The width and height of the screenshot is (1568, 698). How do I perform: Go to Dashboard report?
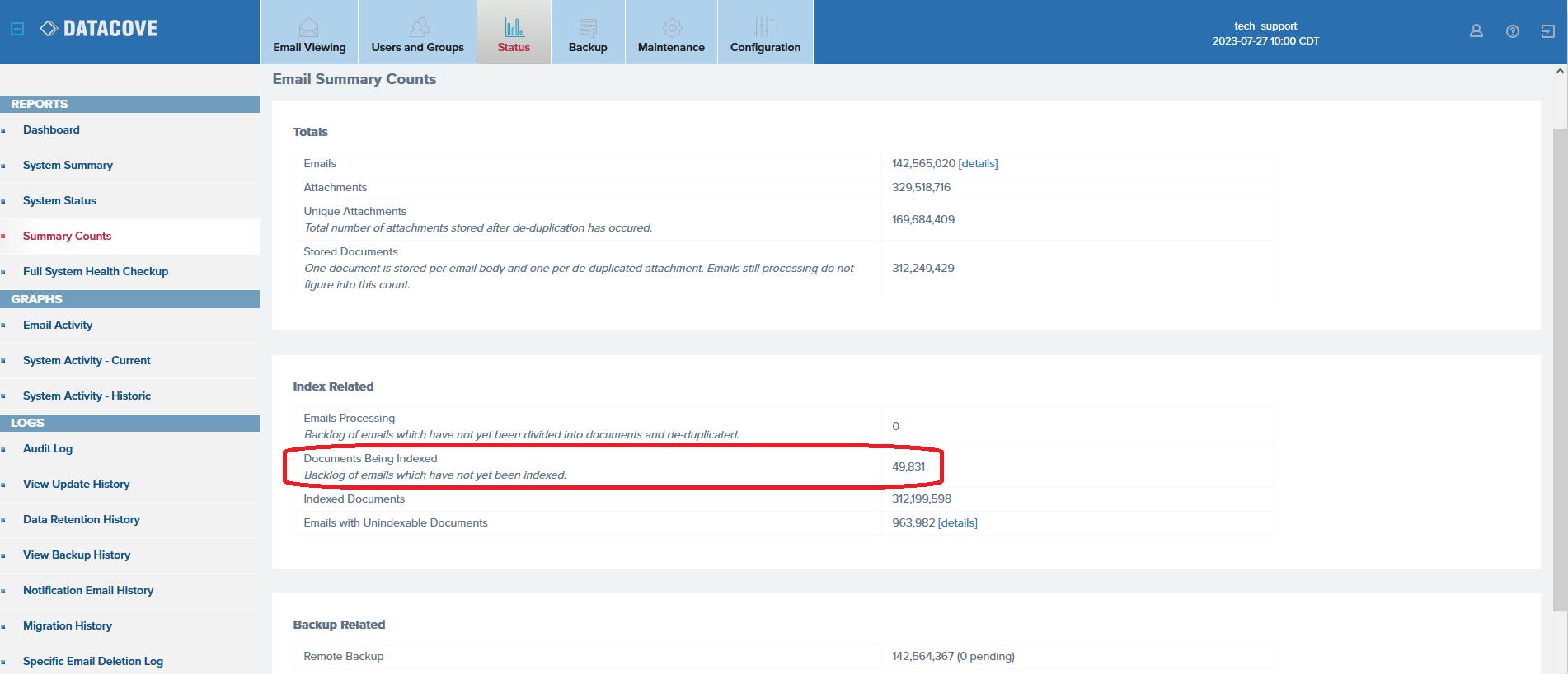[51, 130]
